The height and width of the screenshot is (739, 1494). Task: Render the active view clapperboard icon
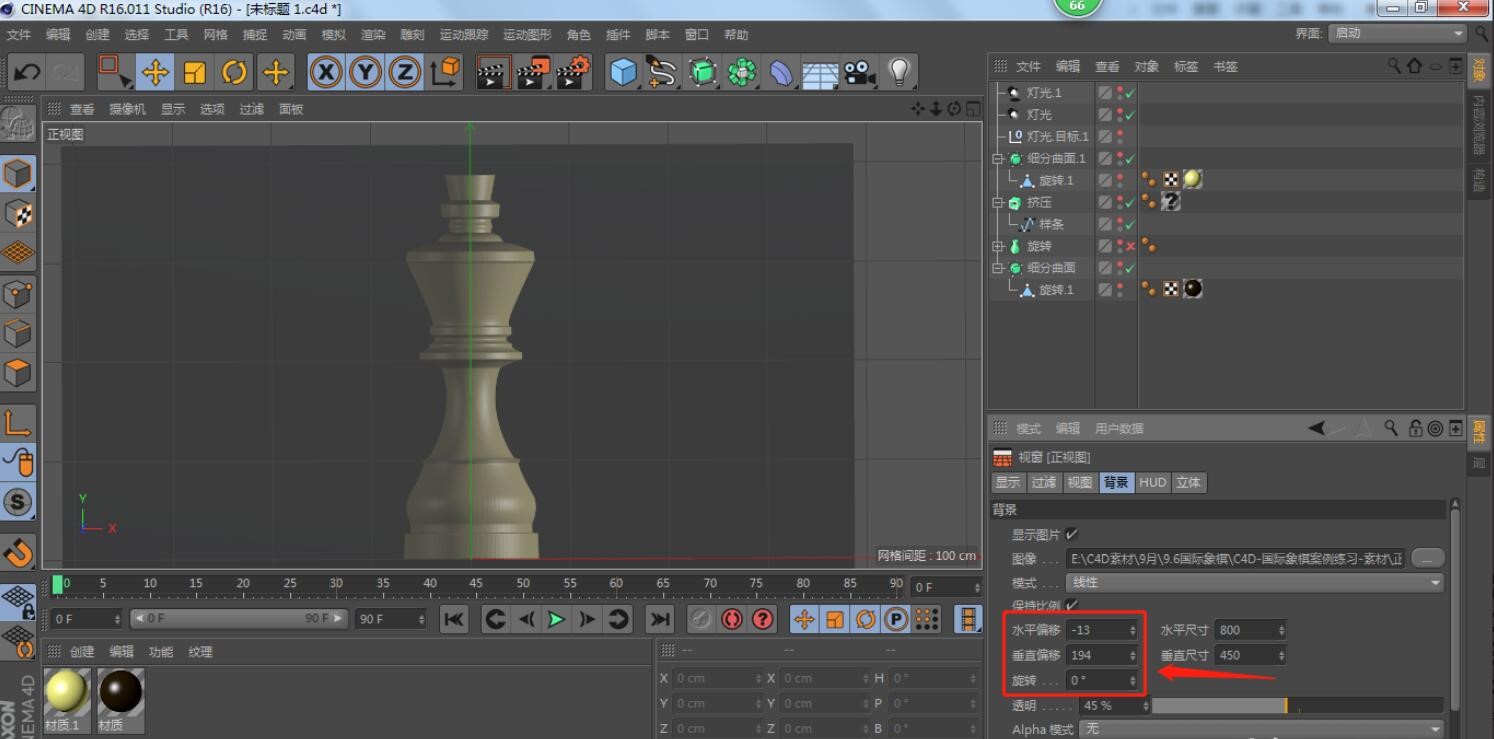coord(492,72)
